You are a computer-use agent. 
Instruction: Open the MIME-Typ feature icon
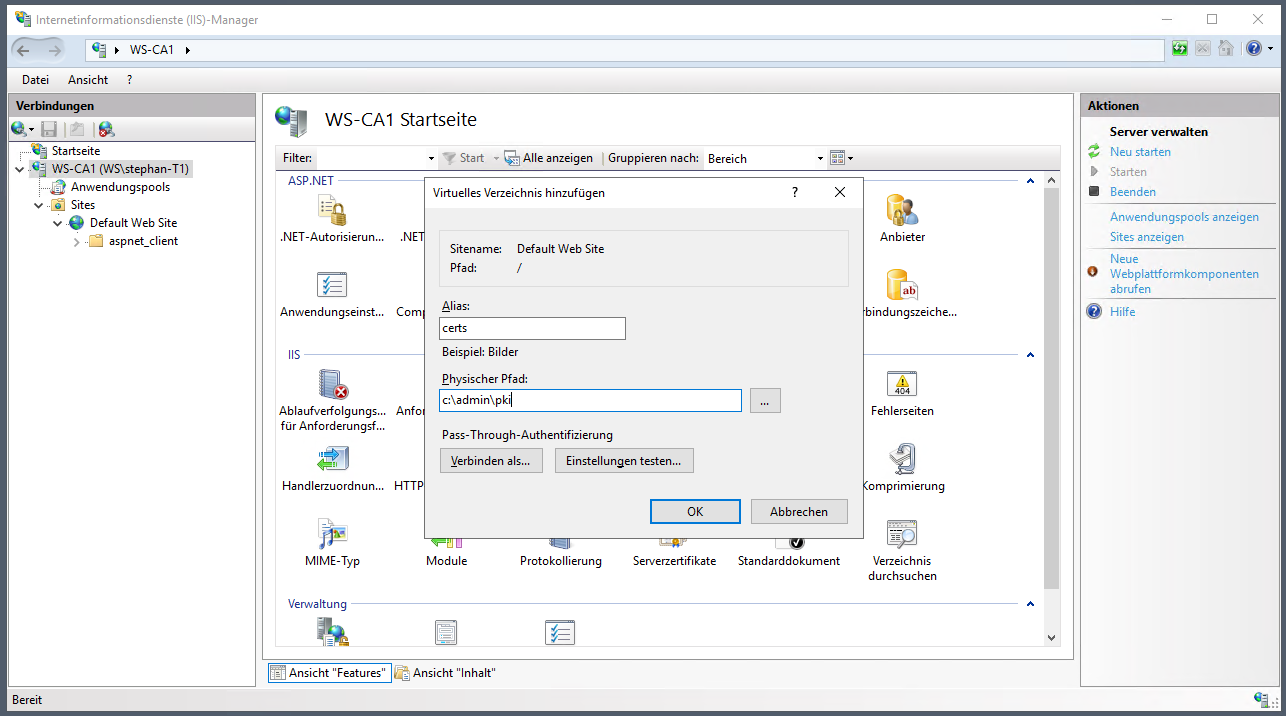(x=332, y=534)
